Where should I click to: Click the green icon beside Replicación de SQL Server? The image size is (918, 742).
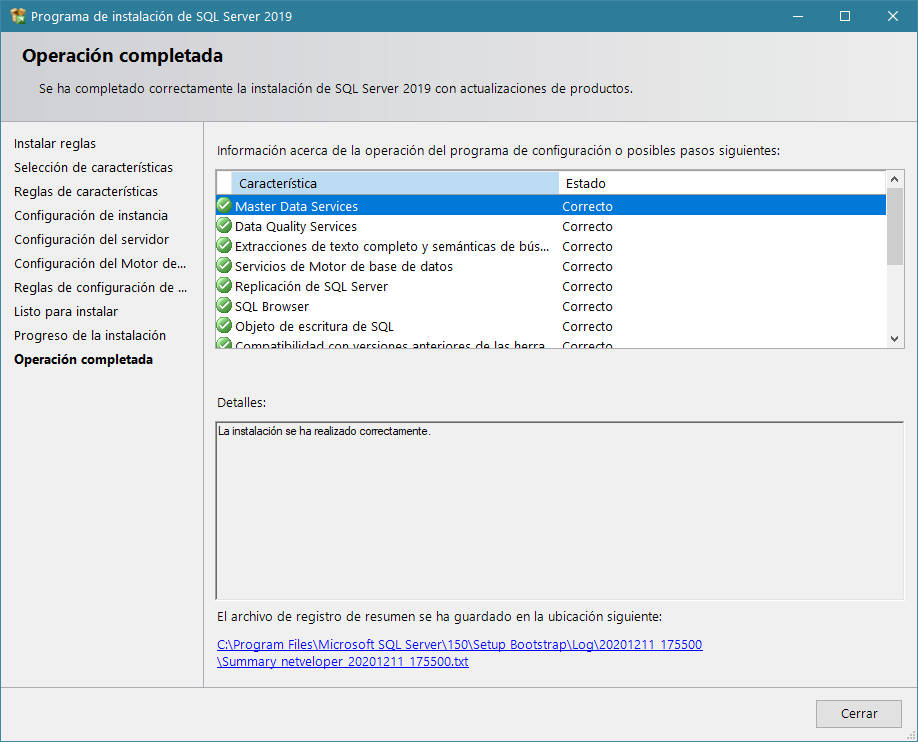(x=222, y=286)
